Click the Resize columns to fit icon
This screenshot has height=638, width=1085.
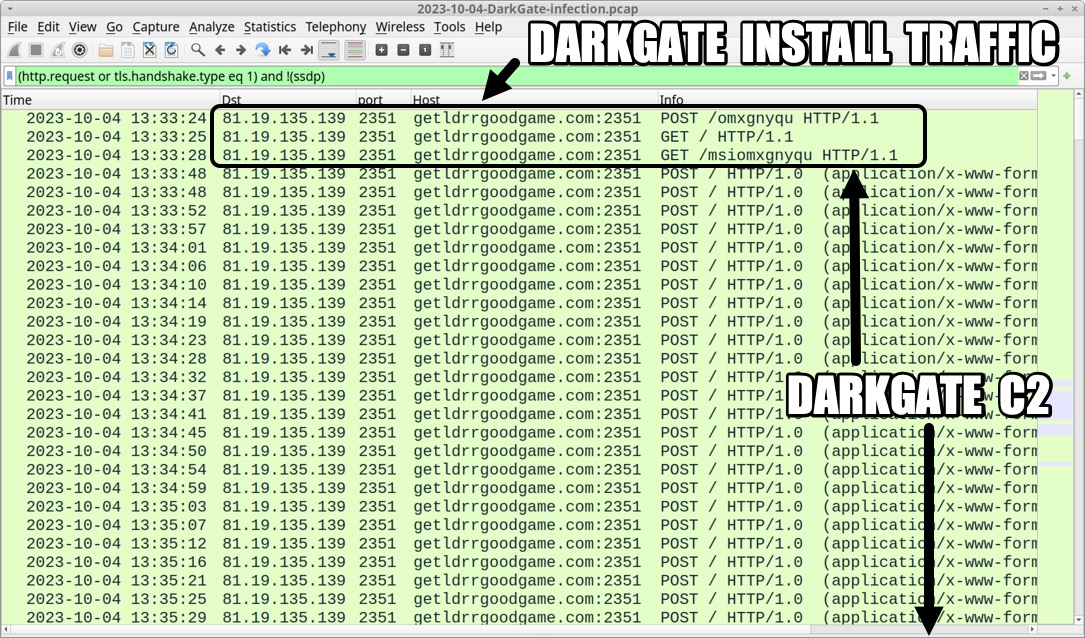coord(447,50)
